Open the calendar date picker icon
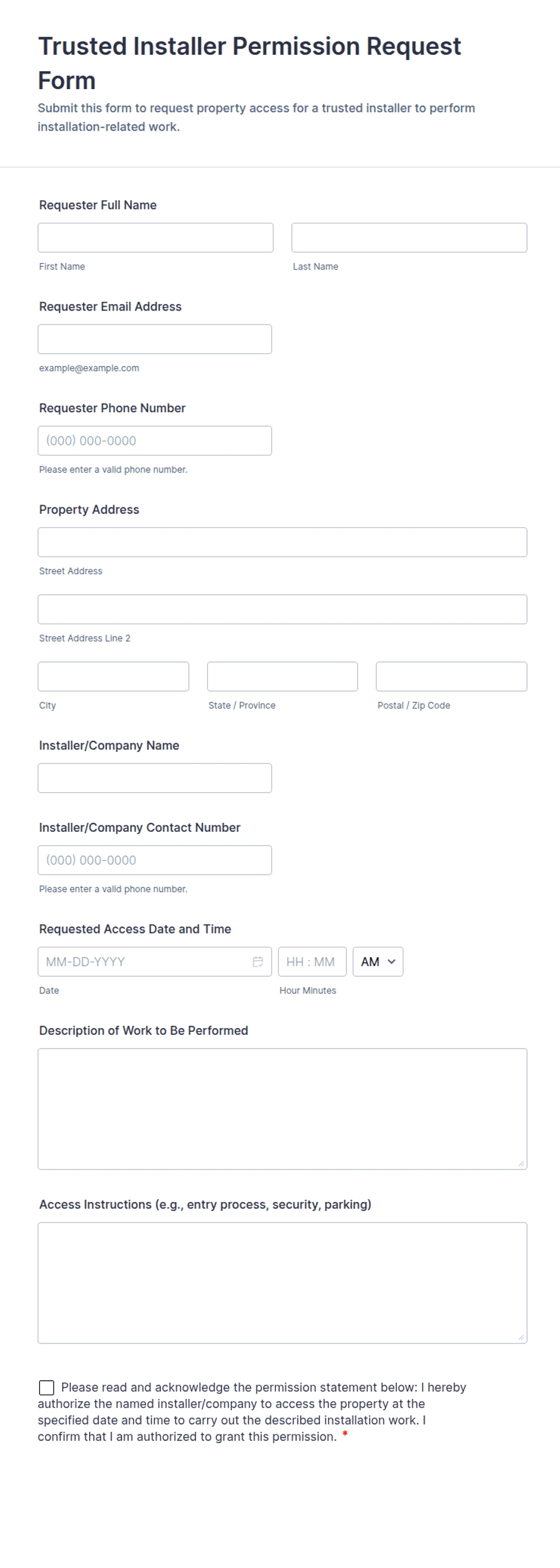Image resolution: width=560 pixels, height=1568 pixels. pyautogui.click(x=258, y=962)
